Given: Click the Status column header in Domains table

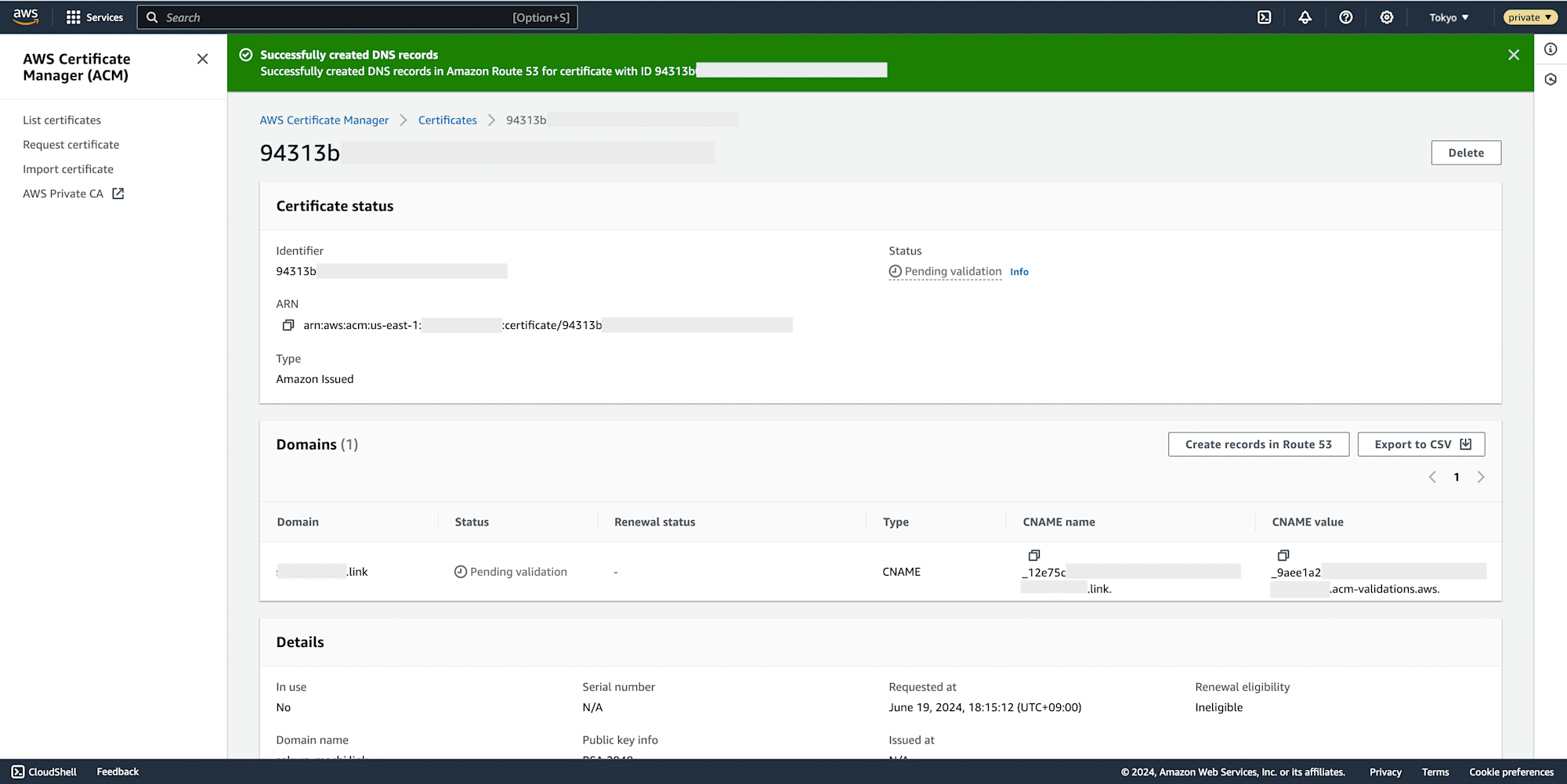Looking at the screenshot, I should click(472, 522).
